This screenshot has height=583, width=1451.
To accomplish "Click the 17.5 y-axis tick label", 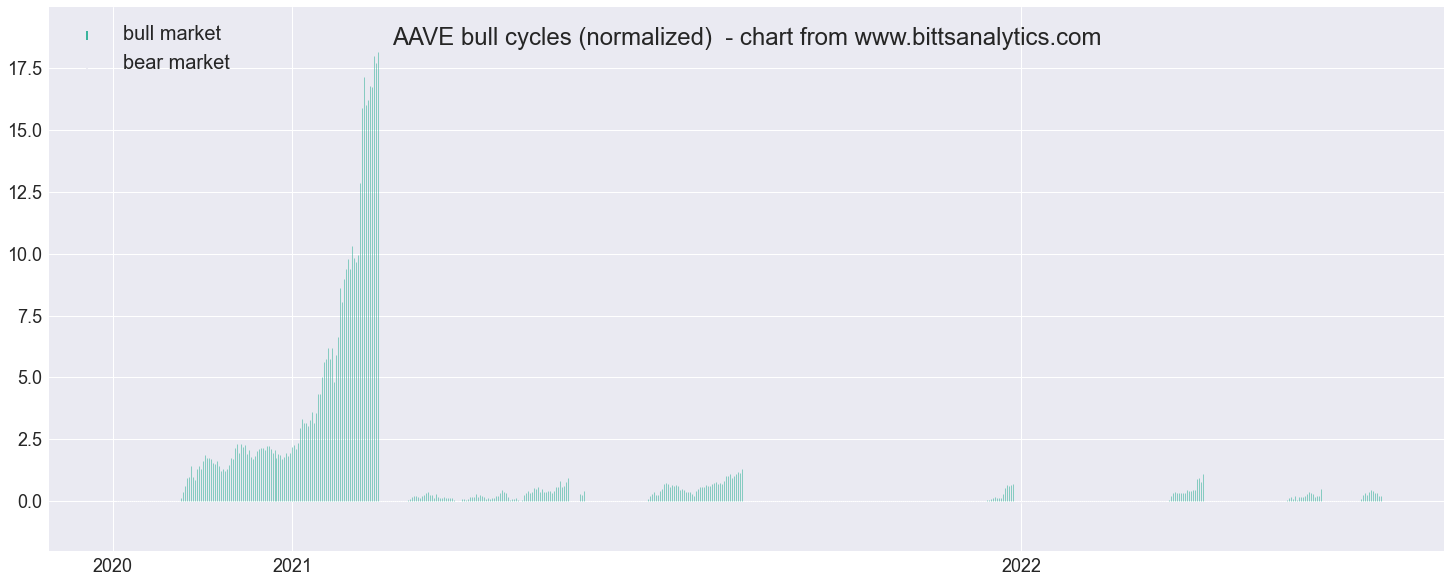I will [24, 69].
